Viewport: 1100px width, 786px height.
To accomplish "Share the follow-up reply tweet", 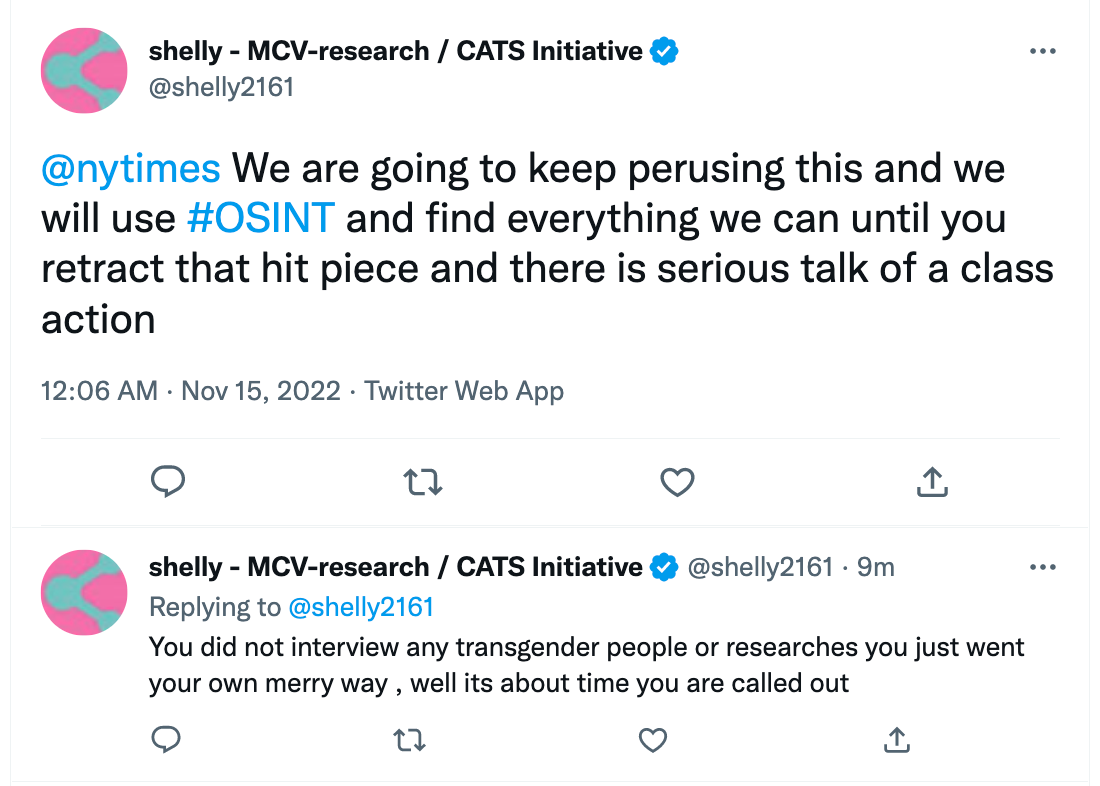I will tap(897, 740).
